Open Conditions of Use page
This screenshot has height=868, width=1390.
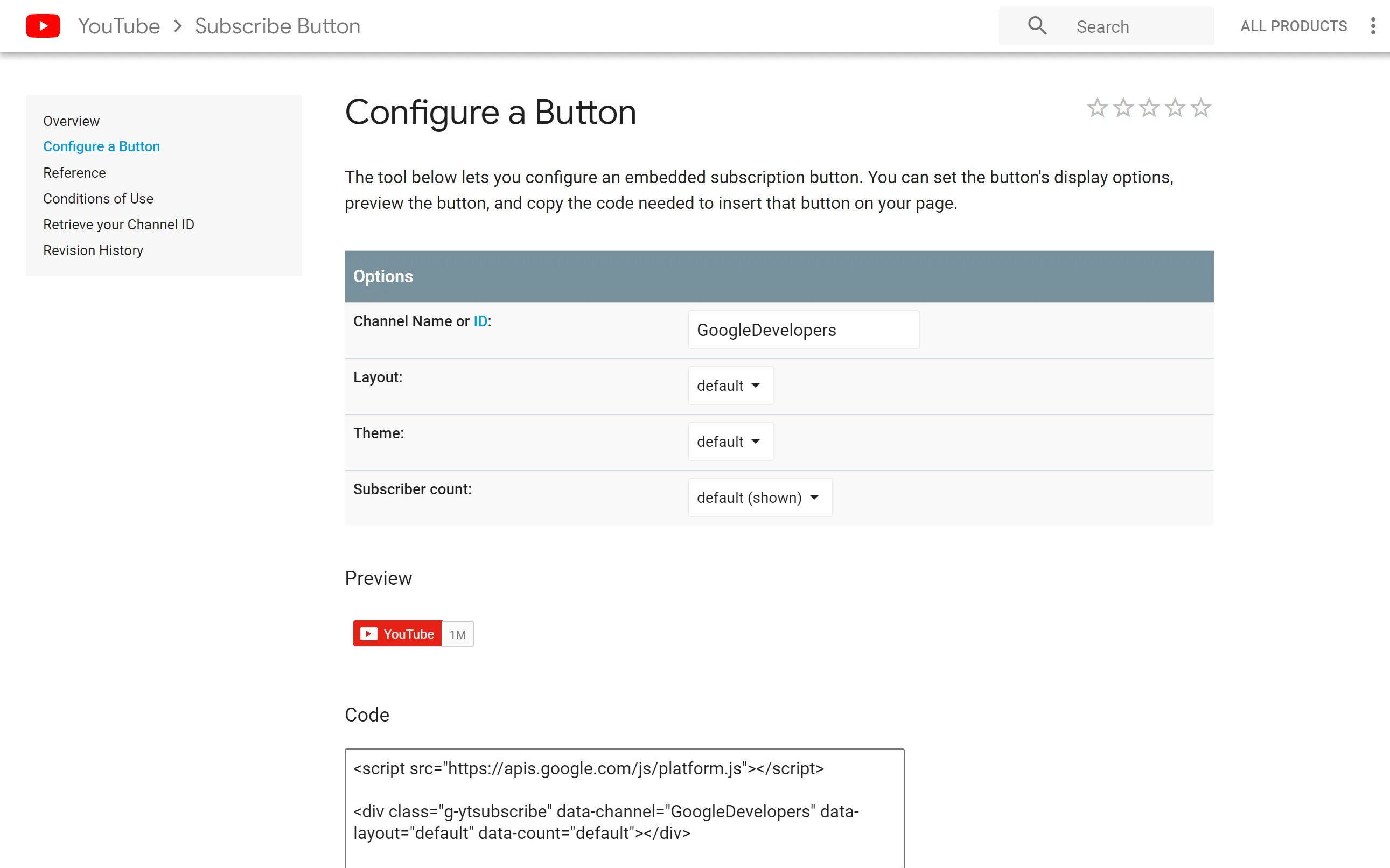98,199
